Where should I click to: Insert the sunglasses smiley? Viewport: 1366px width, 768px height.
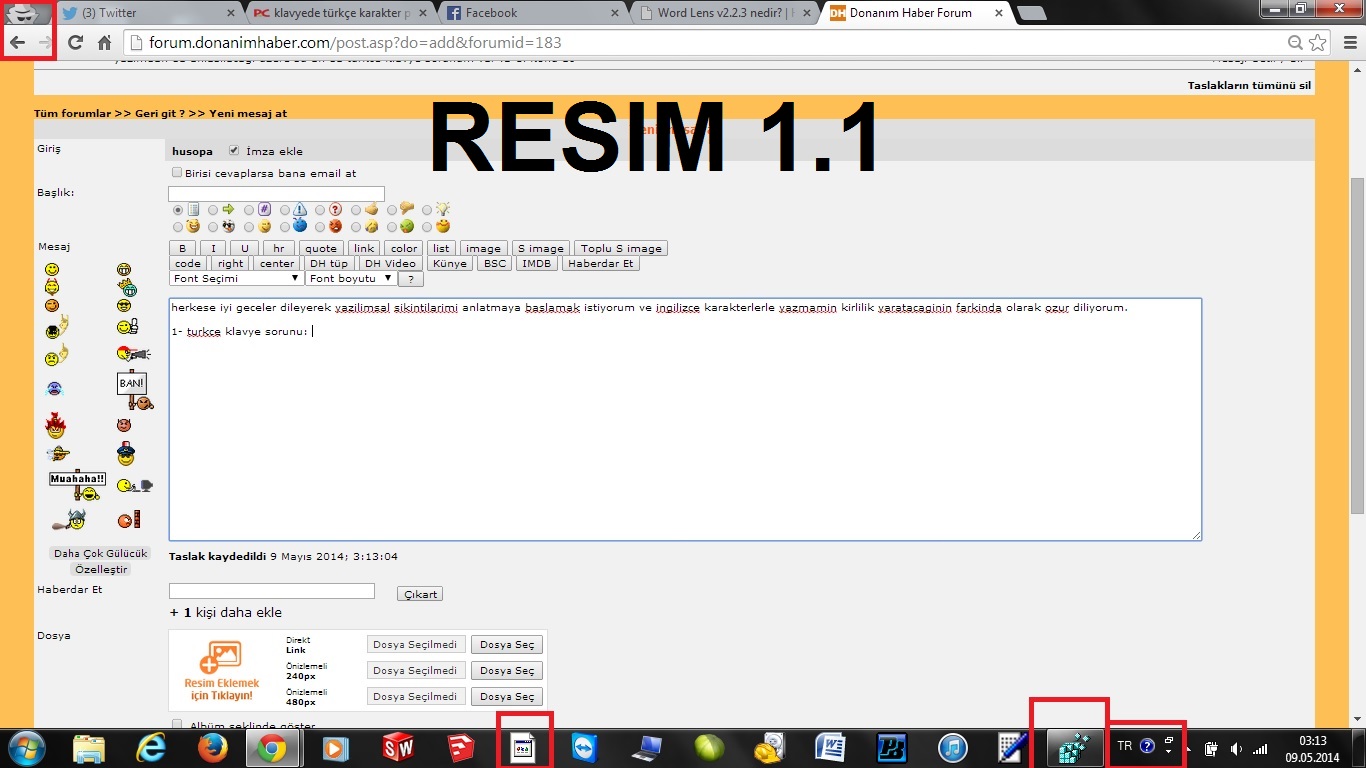click(x=124, y=306)
